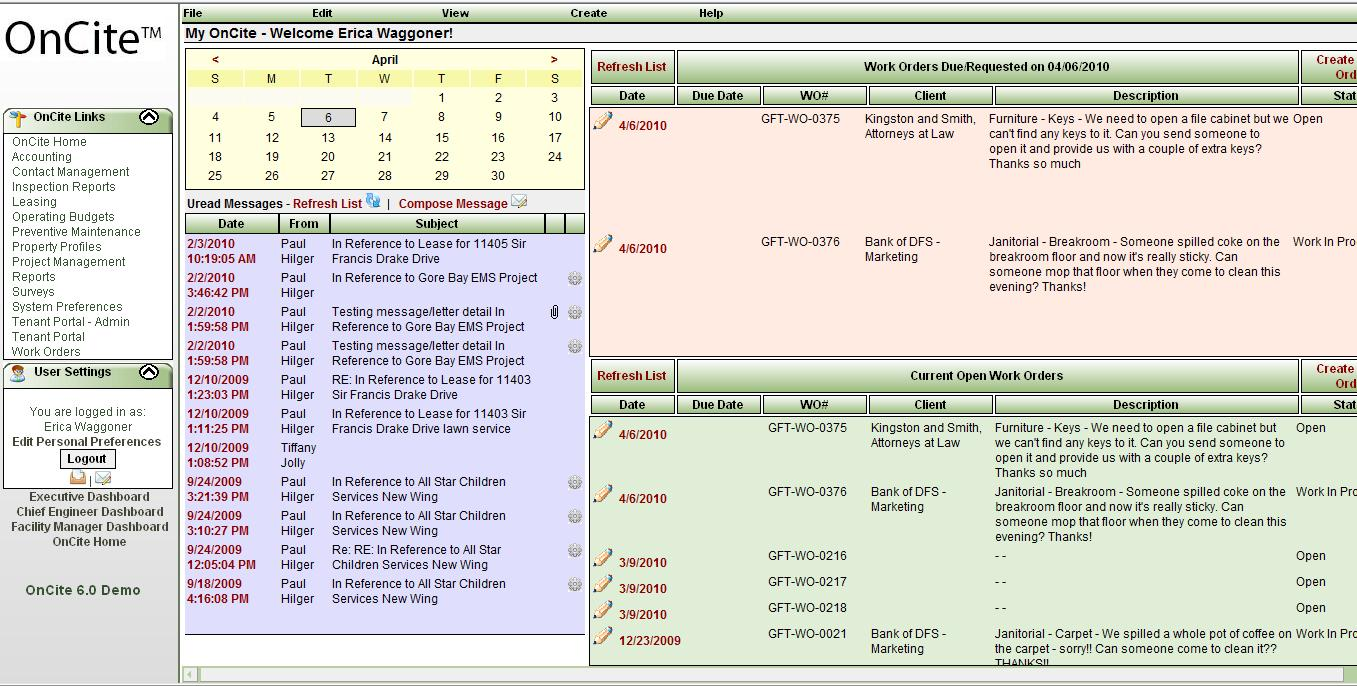Screen dimensions: 1357x686
Task: Click the refresh icon beside Unread Messages
Action: (373, 201)
